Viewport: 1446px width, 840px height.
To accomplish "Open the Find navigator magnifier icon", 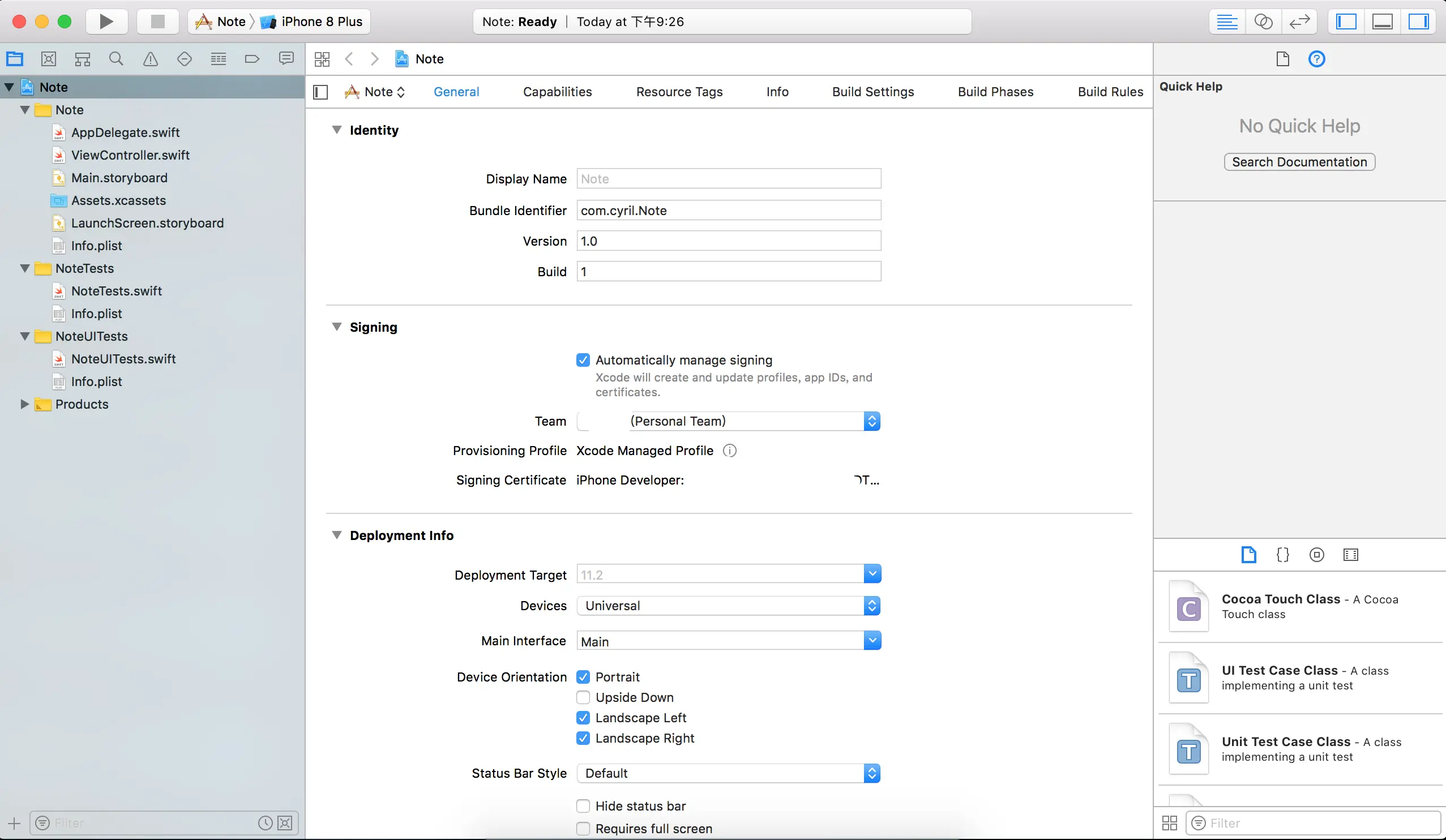I will pyautogui.click(x=117, y=59).
